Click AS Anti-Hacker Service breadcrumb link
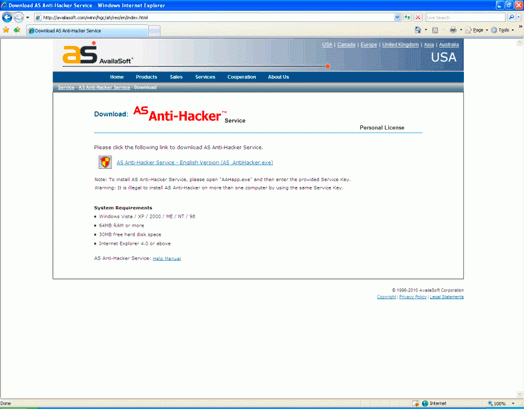 (104, 87)
